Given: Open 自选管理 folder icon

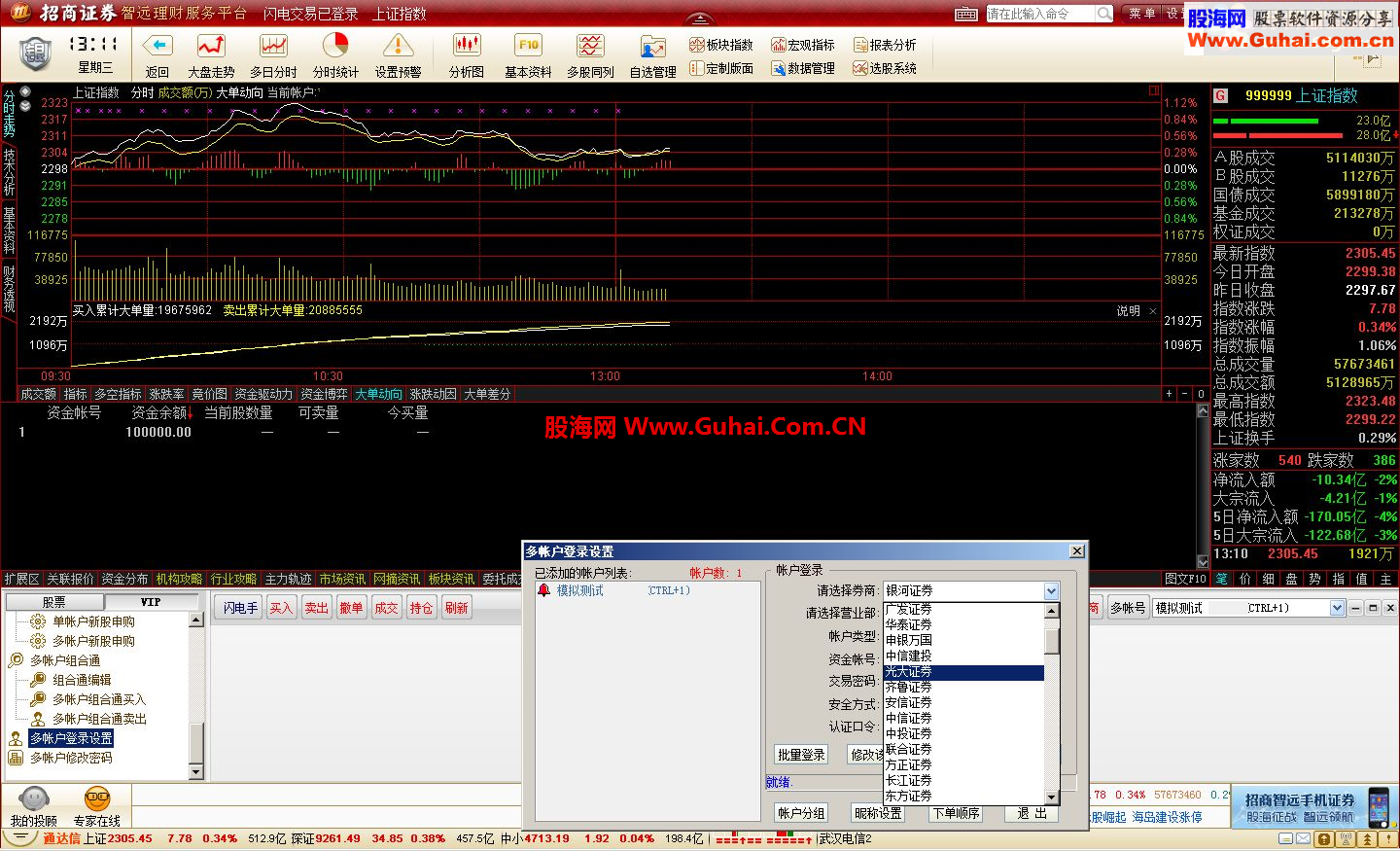Looking at the screenshot, I should [x=652, y=47].
